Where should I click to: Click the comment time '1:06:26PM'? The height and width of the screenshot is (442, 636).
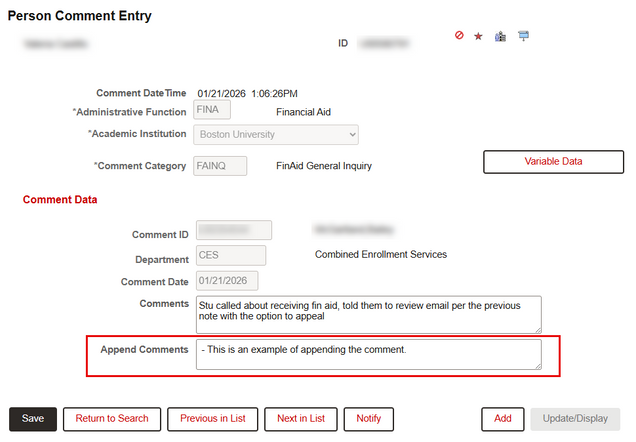point(275,94)
